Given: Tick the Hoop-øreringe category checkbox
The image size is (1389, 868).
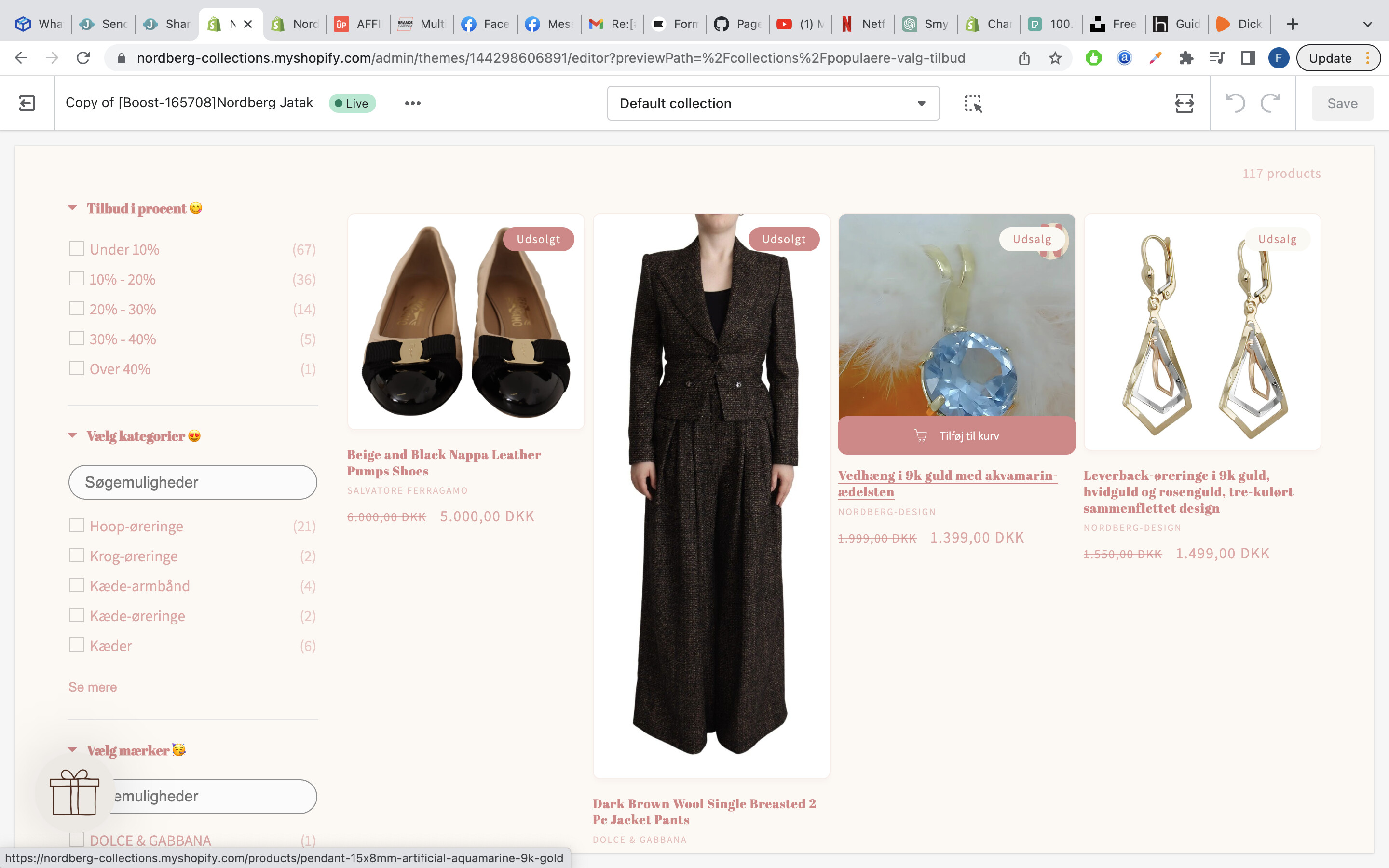Looking at the screenshot, I should (76, 525).
